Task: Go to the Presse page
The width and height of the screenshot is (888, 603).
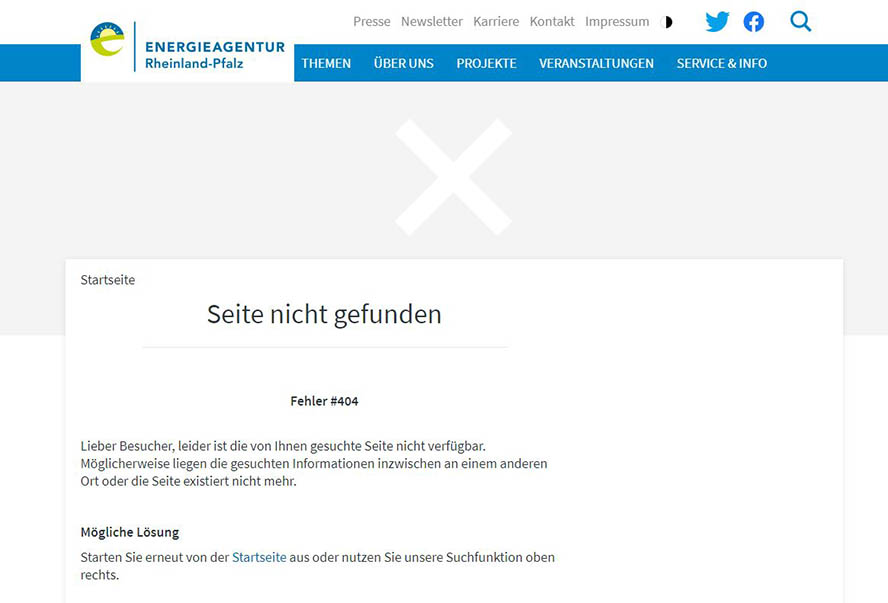Action: (371, 21)
